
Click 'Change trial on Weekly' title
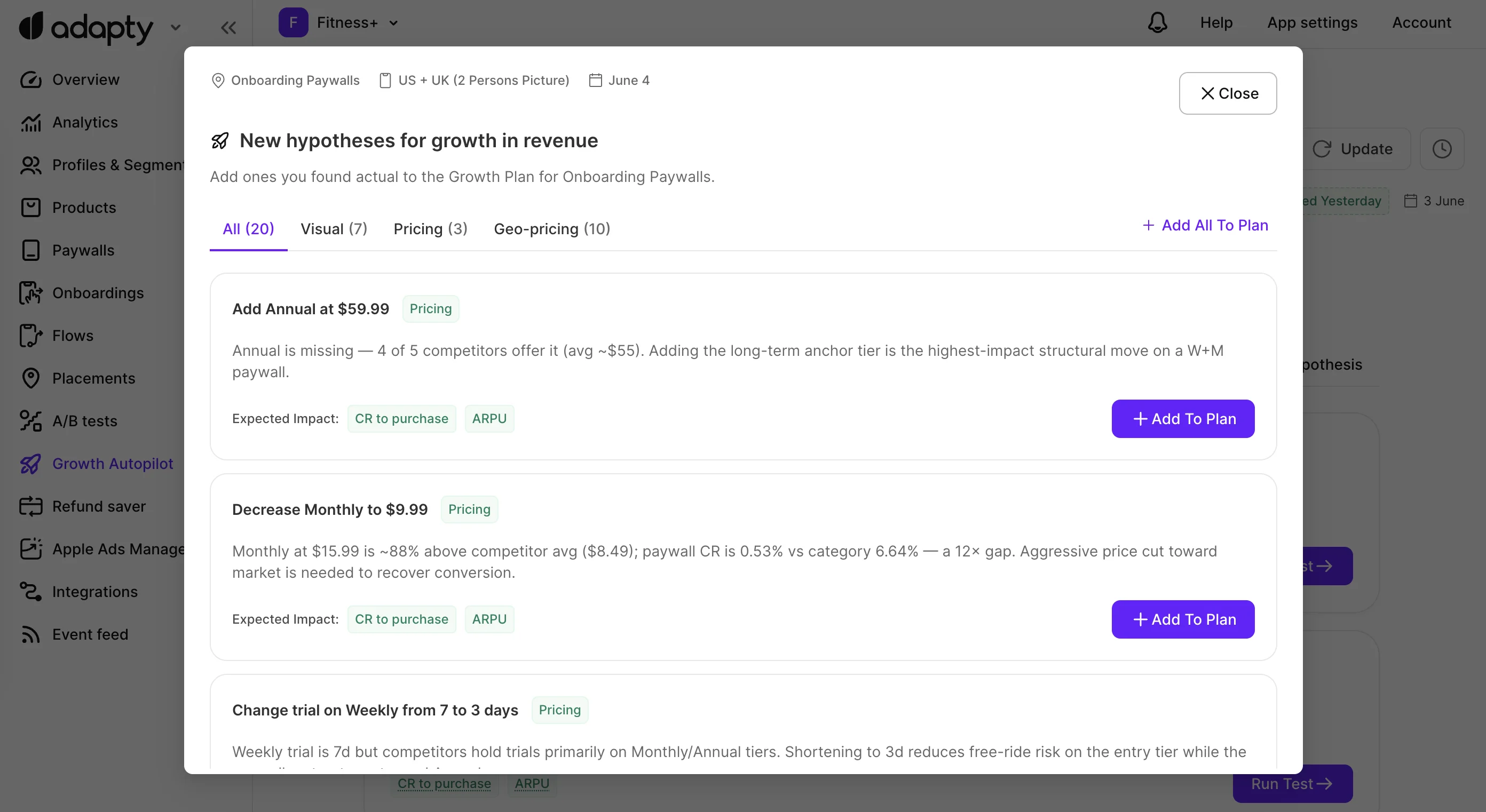point(375,711)
